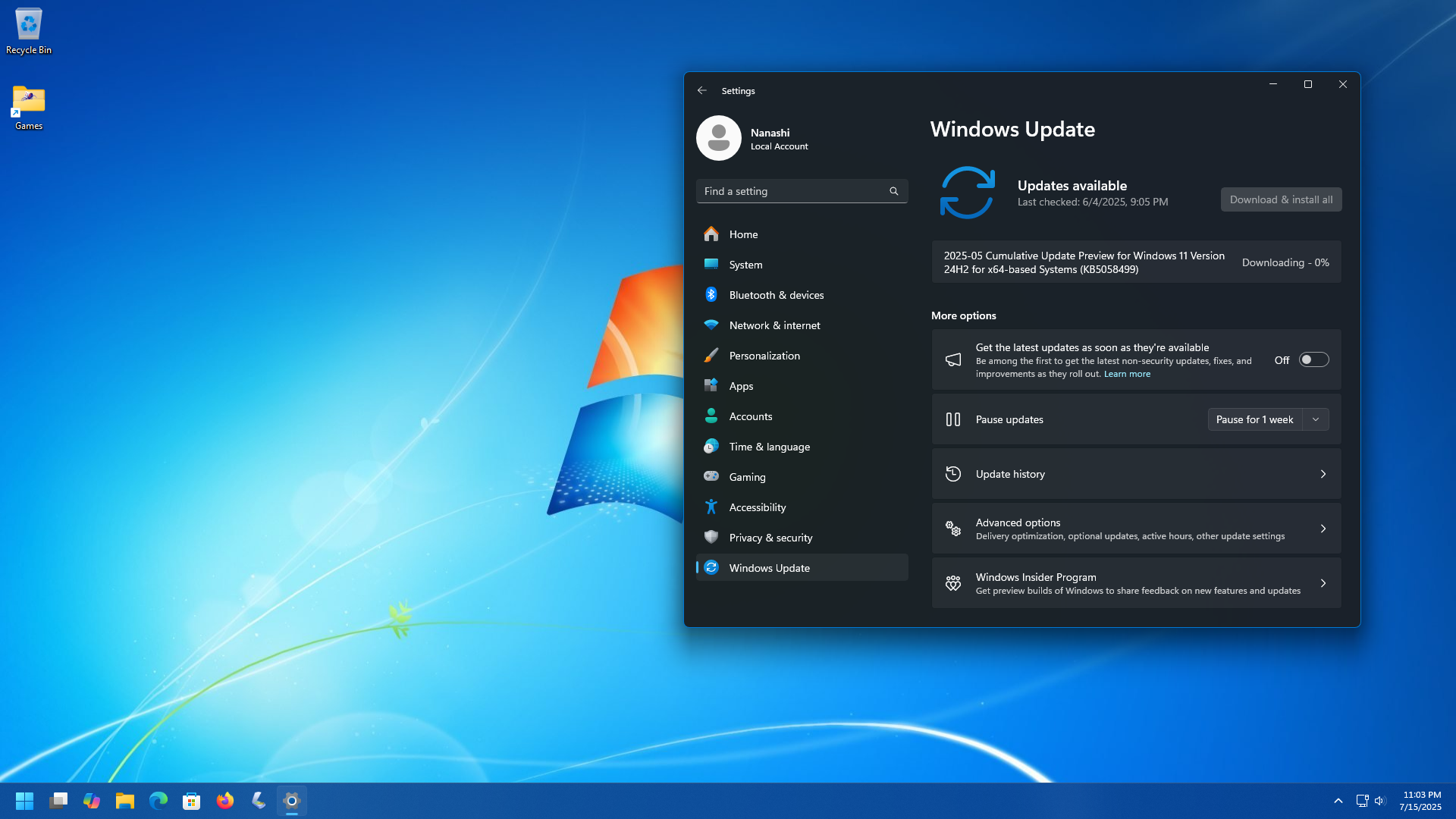
Task: Click the Settings gear in taskbar
Action: [x=292, y=801]
